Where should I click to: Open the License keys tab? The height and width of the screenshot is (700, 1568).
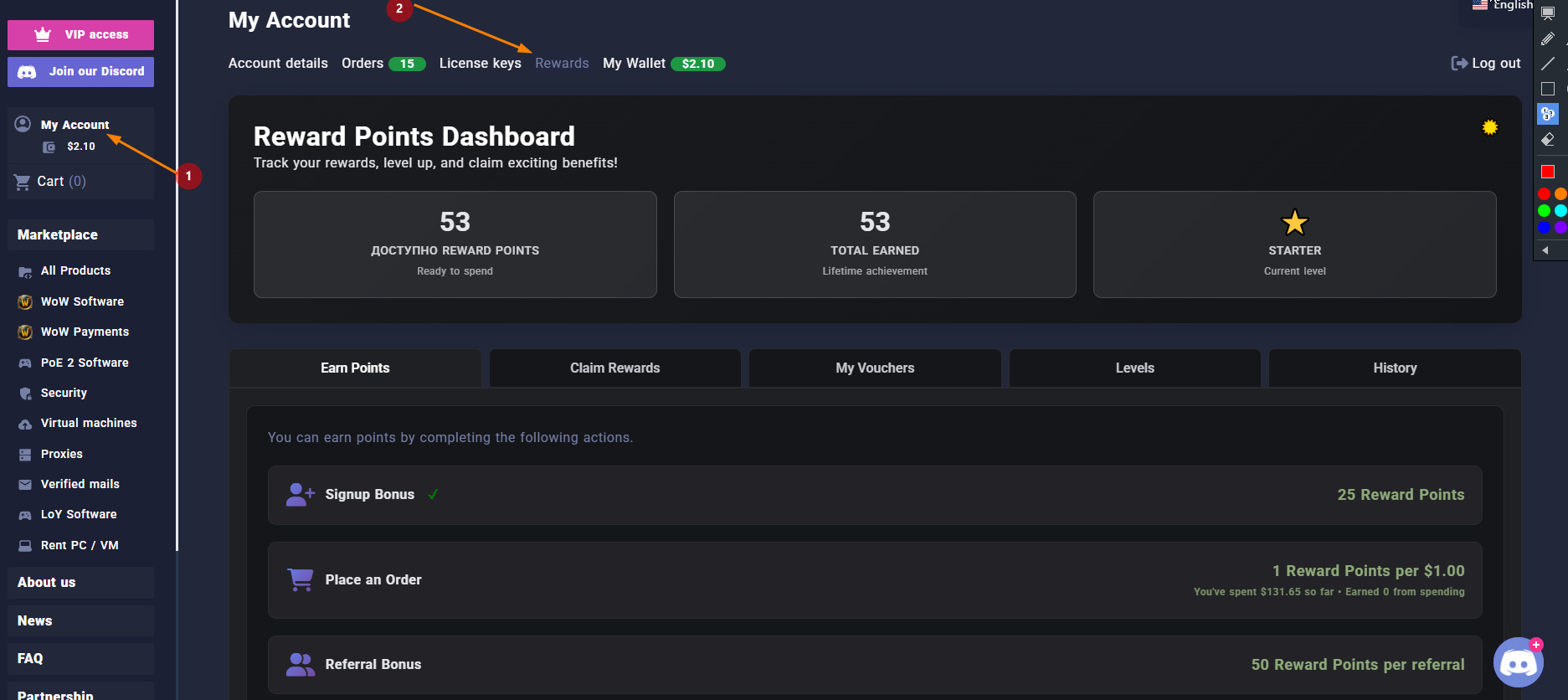481,64
